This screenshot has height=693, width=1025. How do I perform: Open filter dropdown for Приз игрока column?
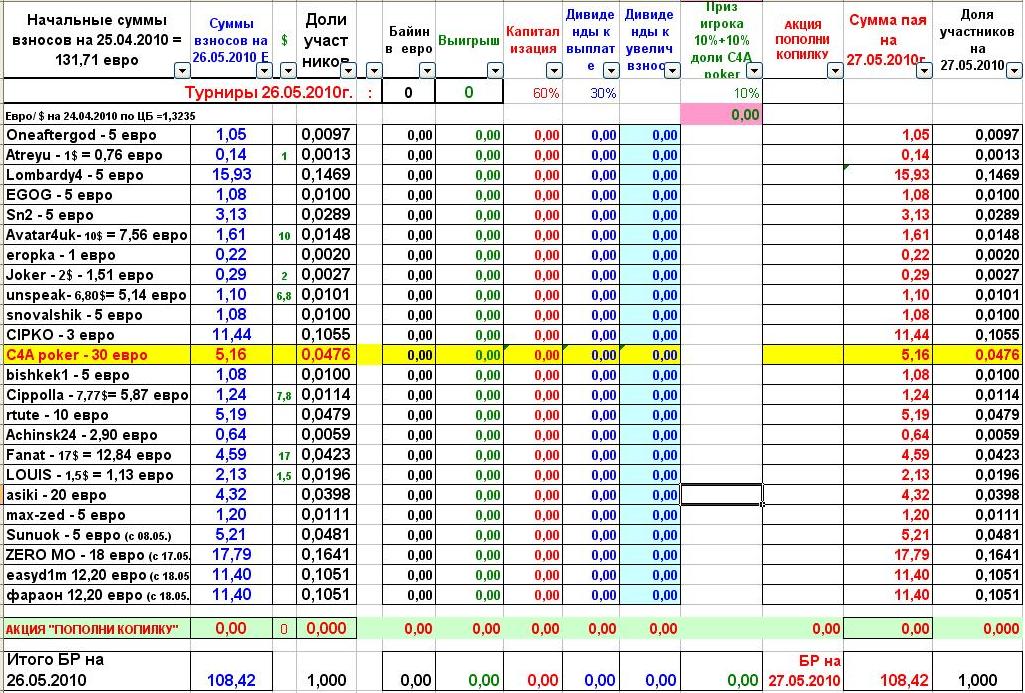click(x=754, y=71)
